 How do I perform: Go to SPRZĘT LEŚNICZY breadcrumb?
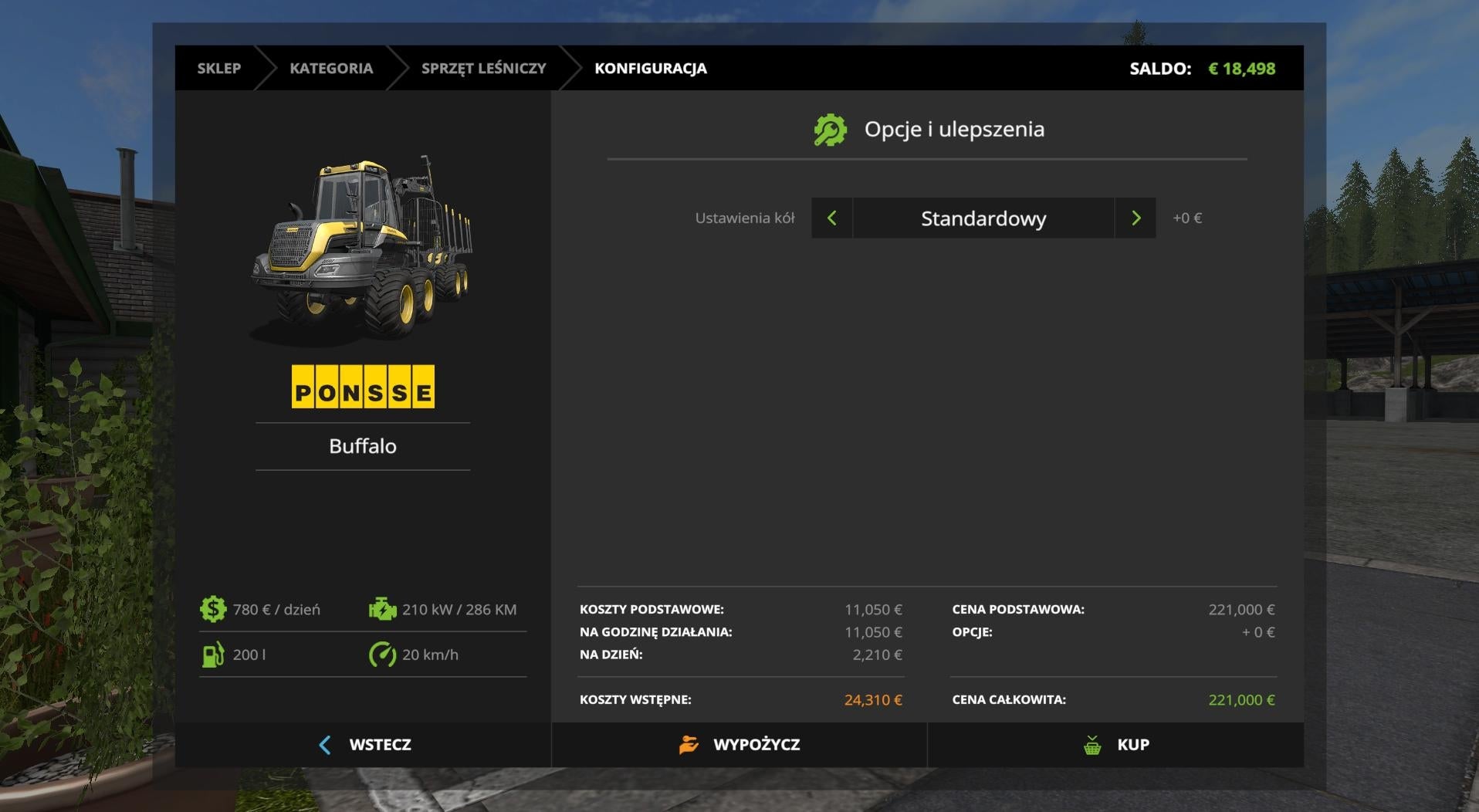click(x=484, y=68)
